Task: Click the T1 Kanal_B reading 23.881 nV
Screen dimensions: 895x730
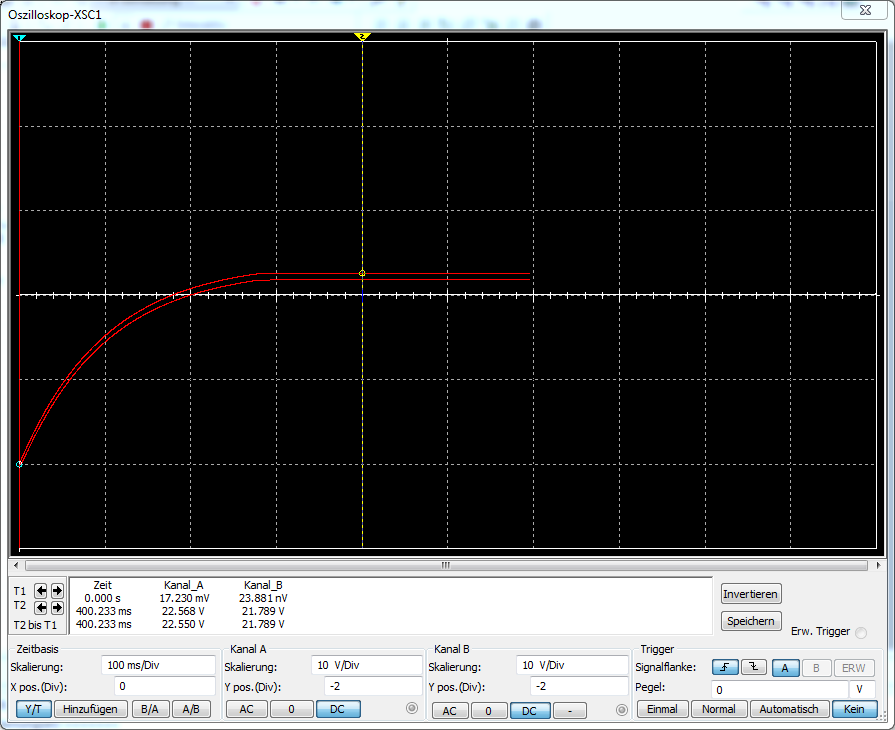Action: click(x=263, y=598)
